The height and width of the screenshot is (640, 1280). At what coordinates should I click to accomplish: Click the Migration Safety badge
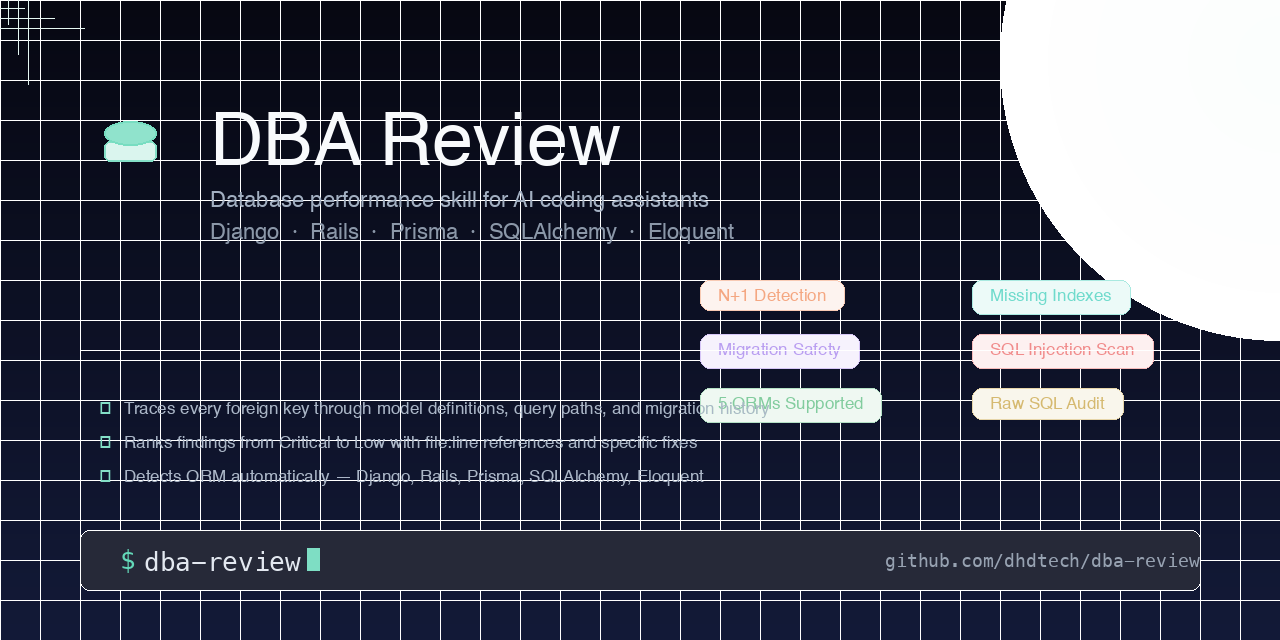[x=779, y=350]
